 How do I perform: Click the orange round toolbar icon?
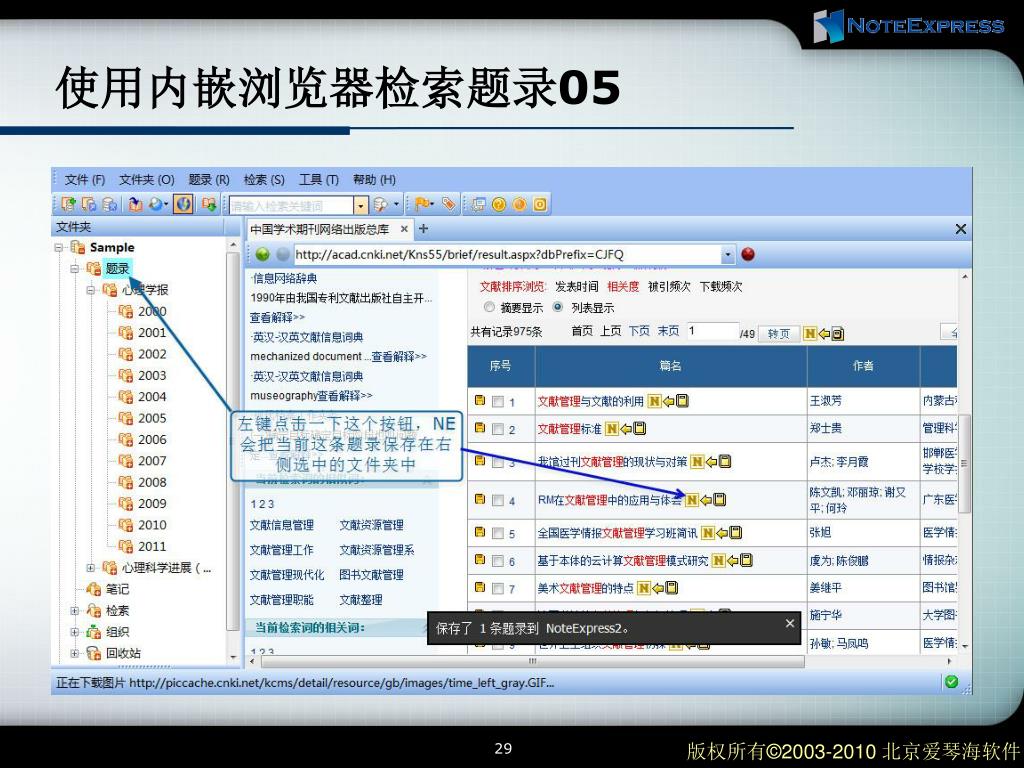click(519, 204)
